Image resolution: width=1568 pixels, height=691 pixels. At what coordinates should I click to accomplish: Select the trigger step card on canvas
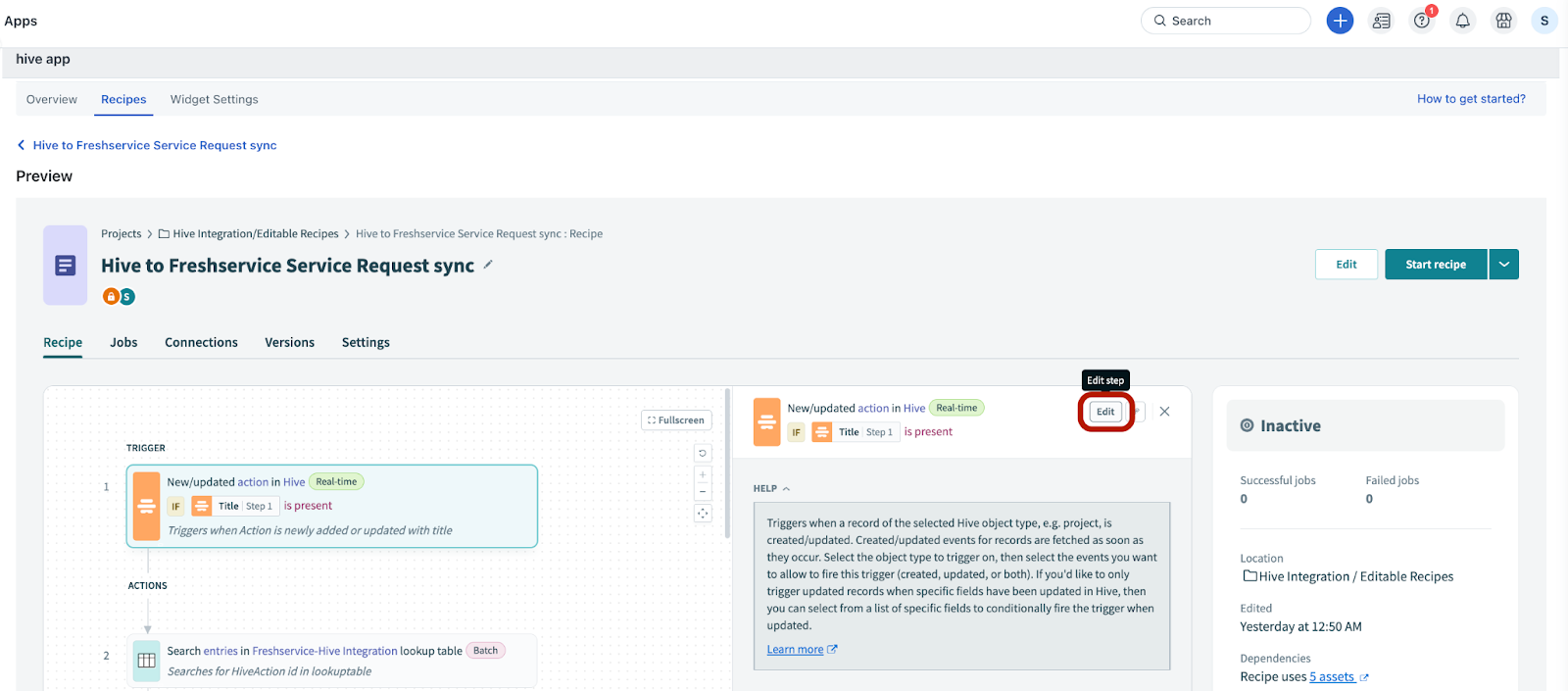click(x=332, y=506)
